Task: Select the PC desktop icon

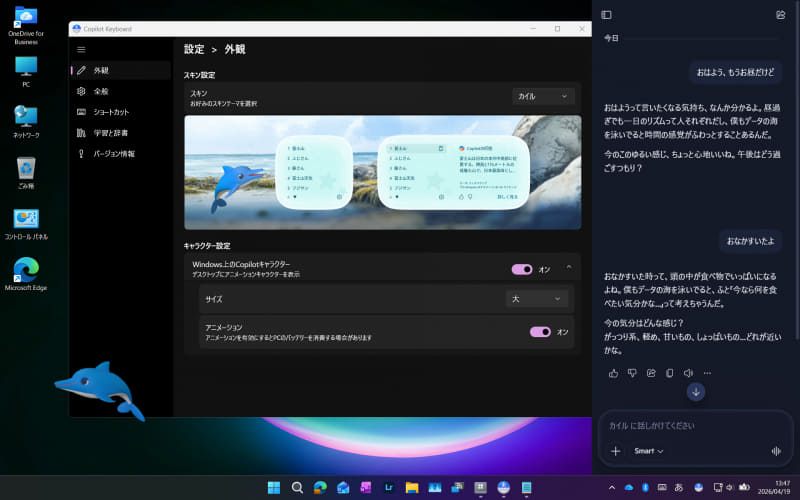Action: [x=26, y=71]
